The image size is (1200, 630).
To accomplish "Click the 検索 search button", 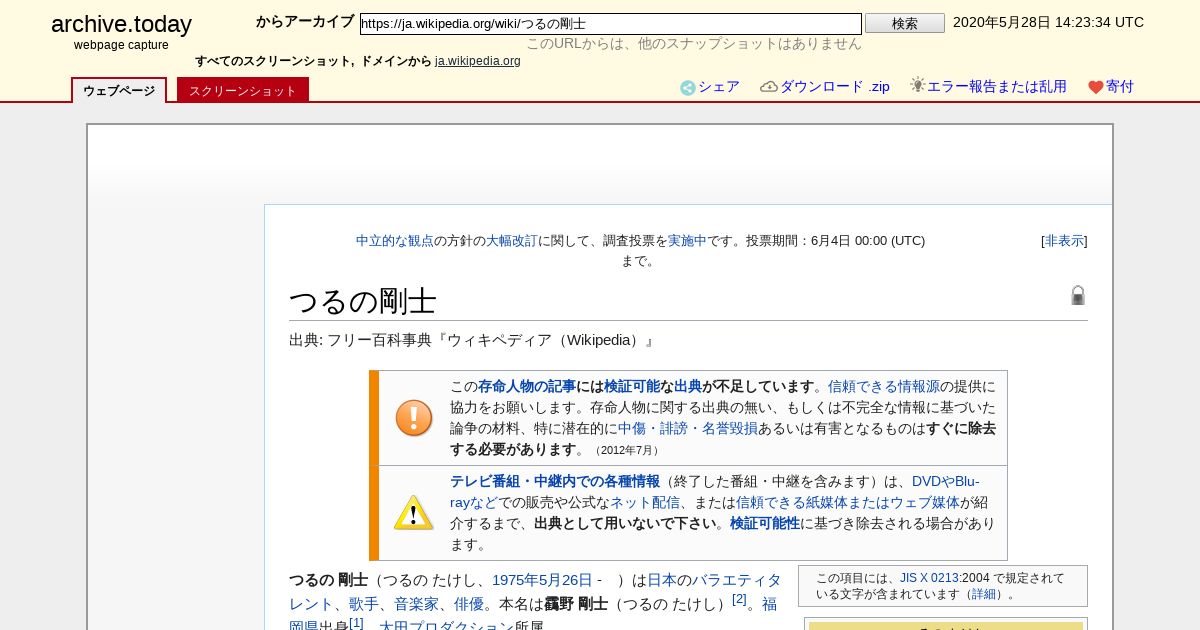I will (905, 23).
